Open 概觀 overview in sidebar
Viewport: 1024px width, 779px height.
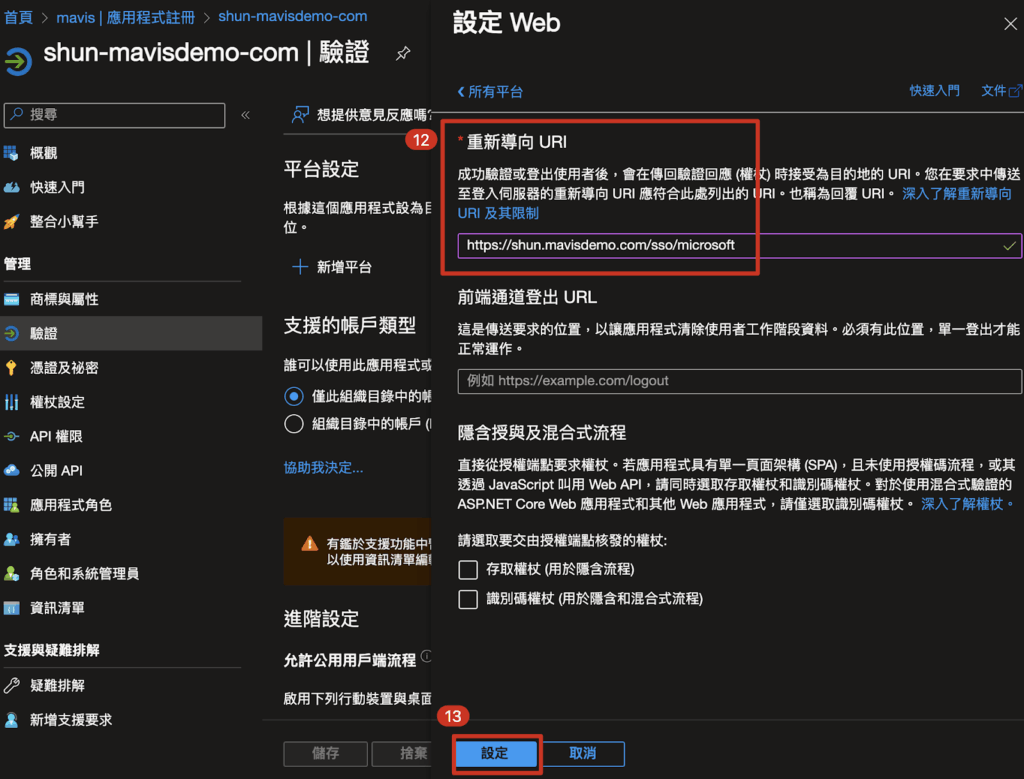pos(43,153)
